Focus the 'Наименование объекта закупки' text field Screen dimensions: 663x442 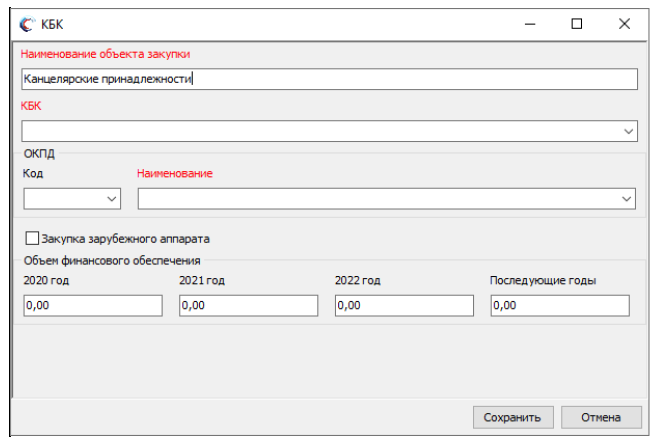[328, 79]
